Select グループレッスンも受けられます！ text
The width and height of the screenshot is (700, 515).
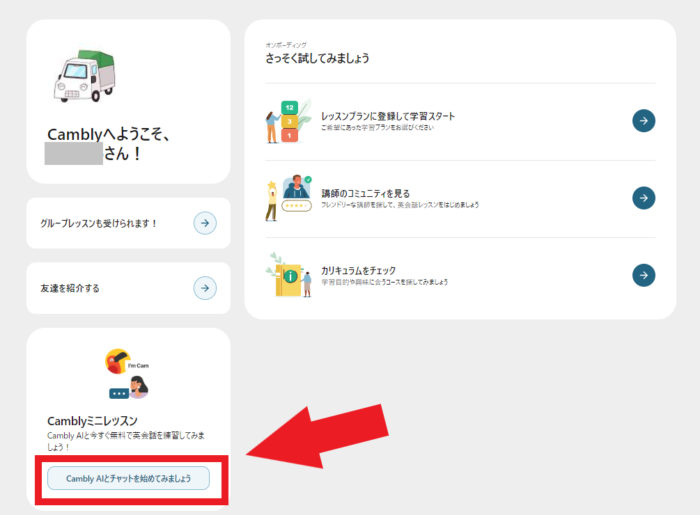point(99,223)
